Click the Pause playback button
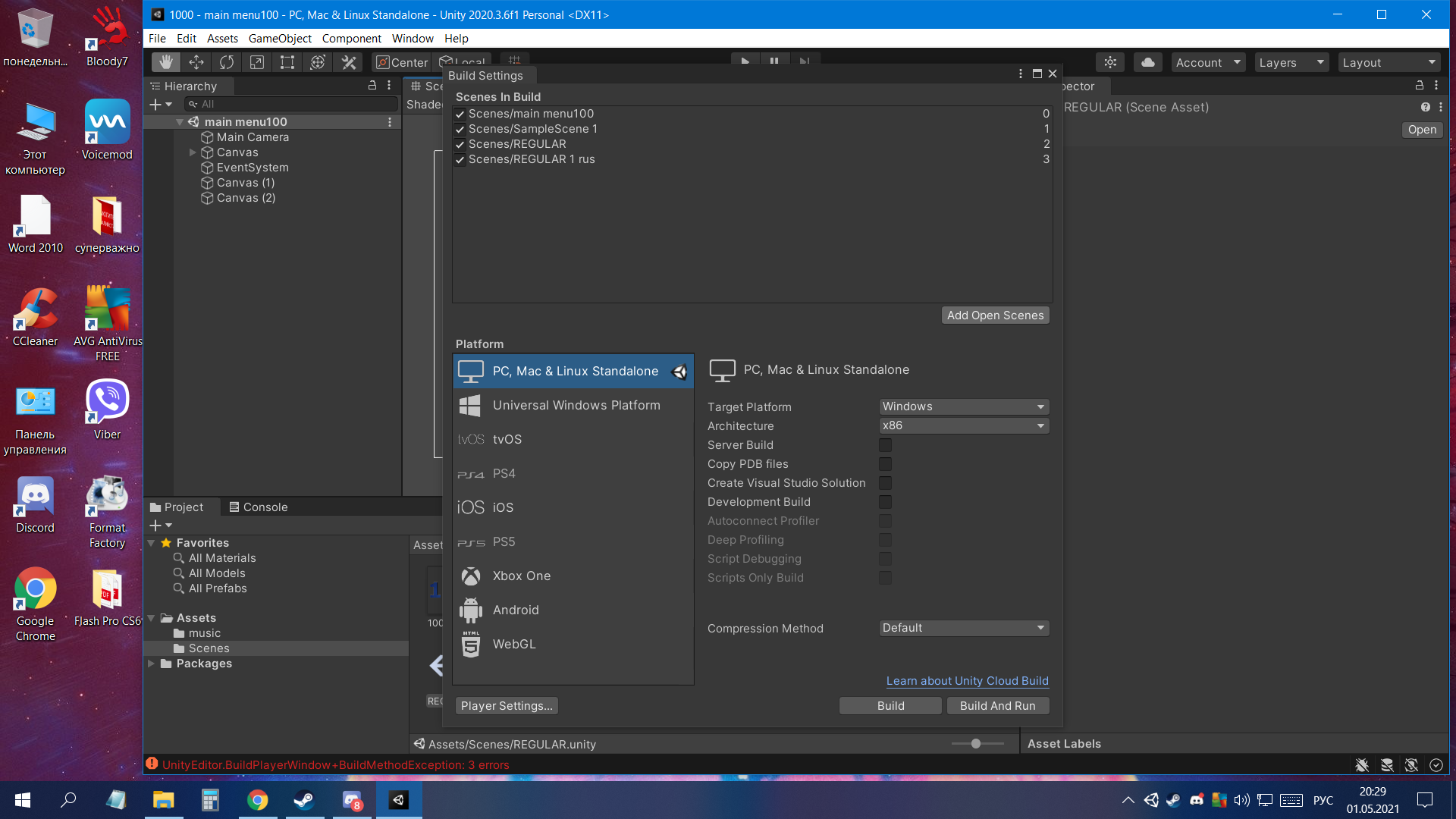 pos(774,61)
